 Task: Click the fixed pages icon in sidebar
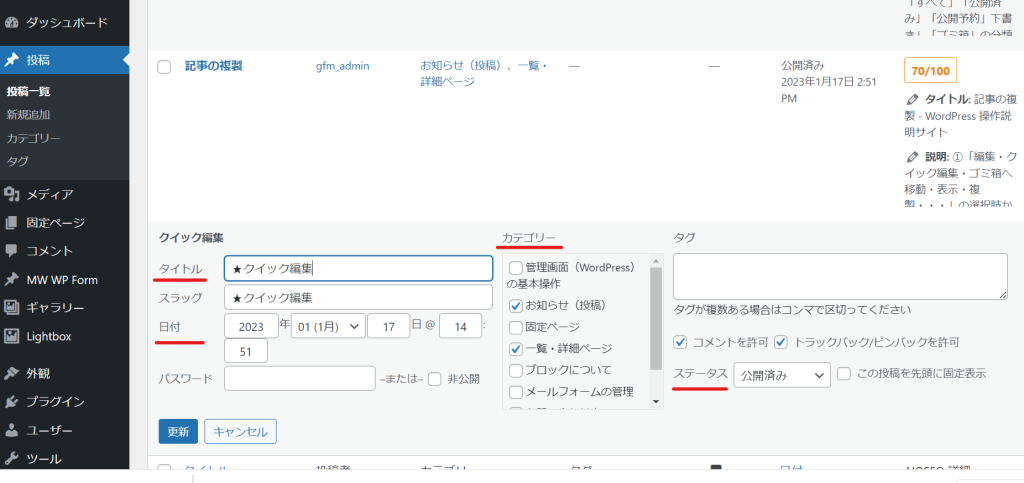12,223
